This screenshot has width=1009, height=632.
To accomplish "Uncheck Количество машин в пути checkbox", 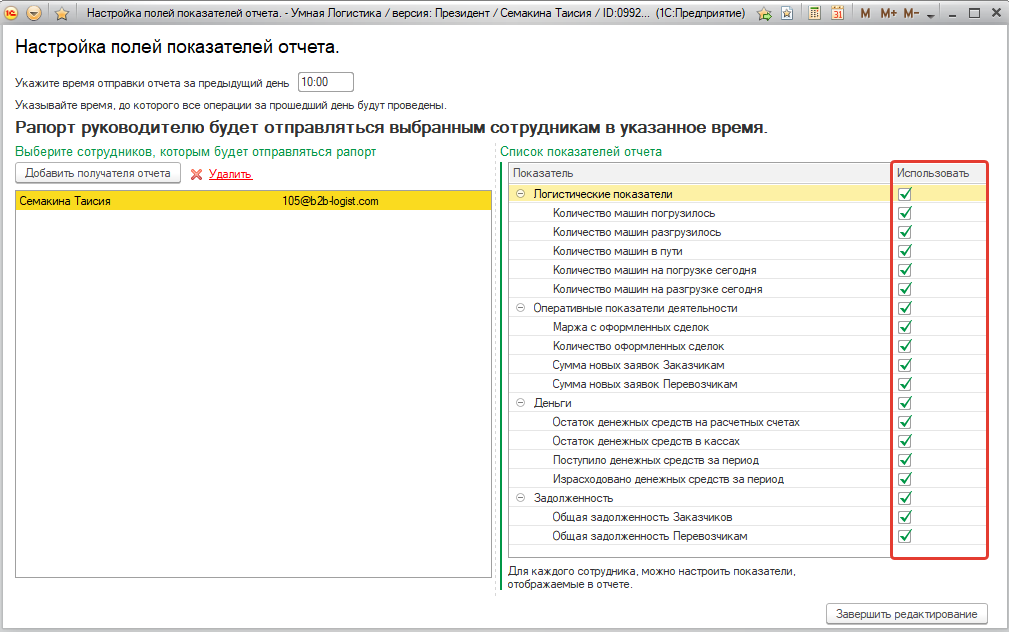I will pos(905,251).
